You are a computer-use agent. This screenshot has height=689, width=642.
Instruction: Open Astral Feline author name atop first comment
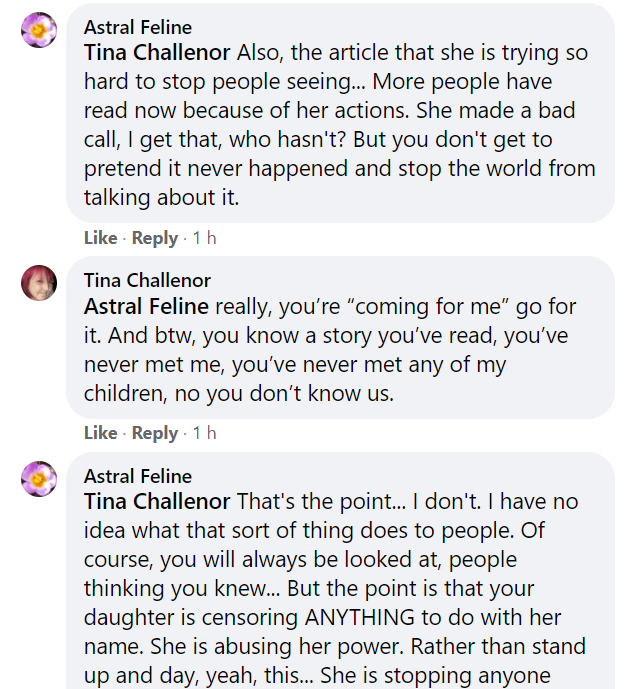pyautogui.click(x=138, y=28)
